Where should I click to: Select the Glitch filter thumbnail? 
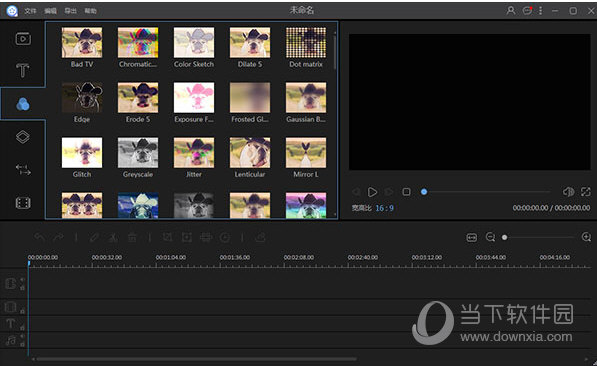click(82, 153)
